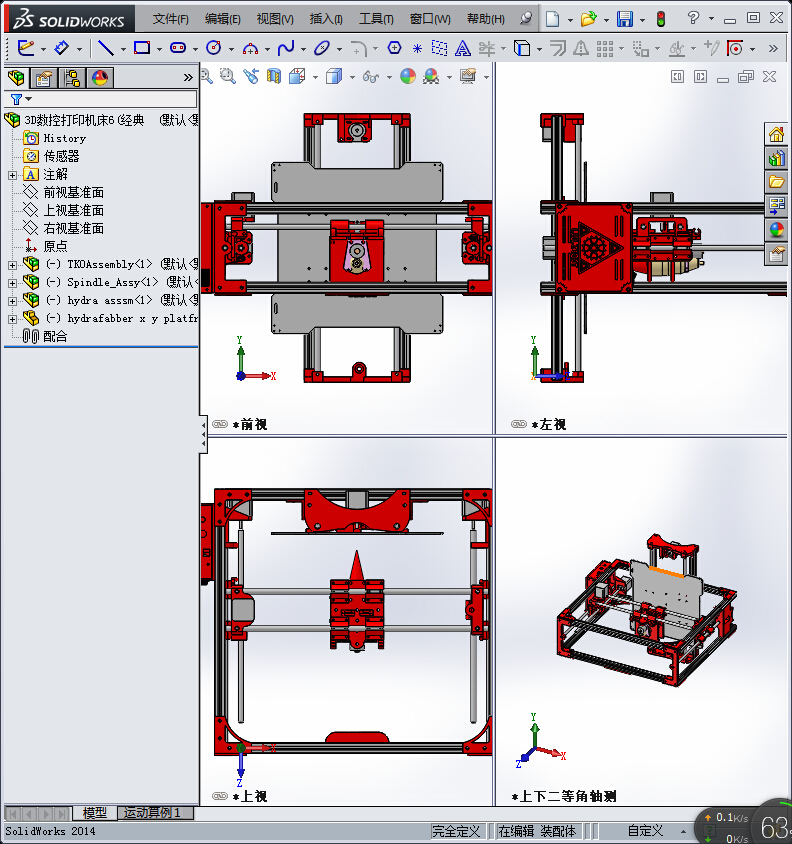Open the PropertyManager tab
Image resolution: width=792 pixels, height=844 pixels.
44,79
